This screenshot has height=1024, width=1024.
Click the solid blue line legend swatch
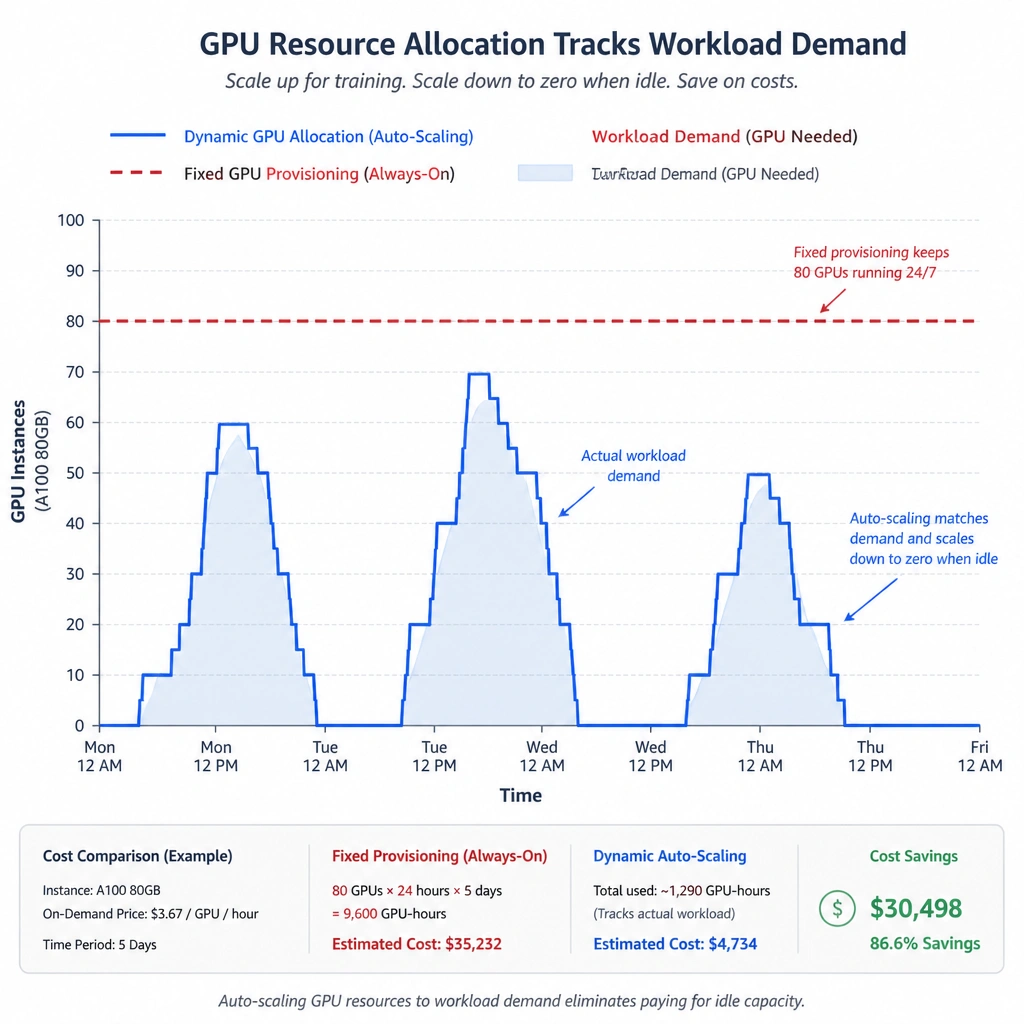[x=138, y=135]
